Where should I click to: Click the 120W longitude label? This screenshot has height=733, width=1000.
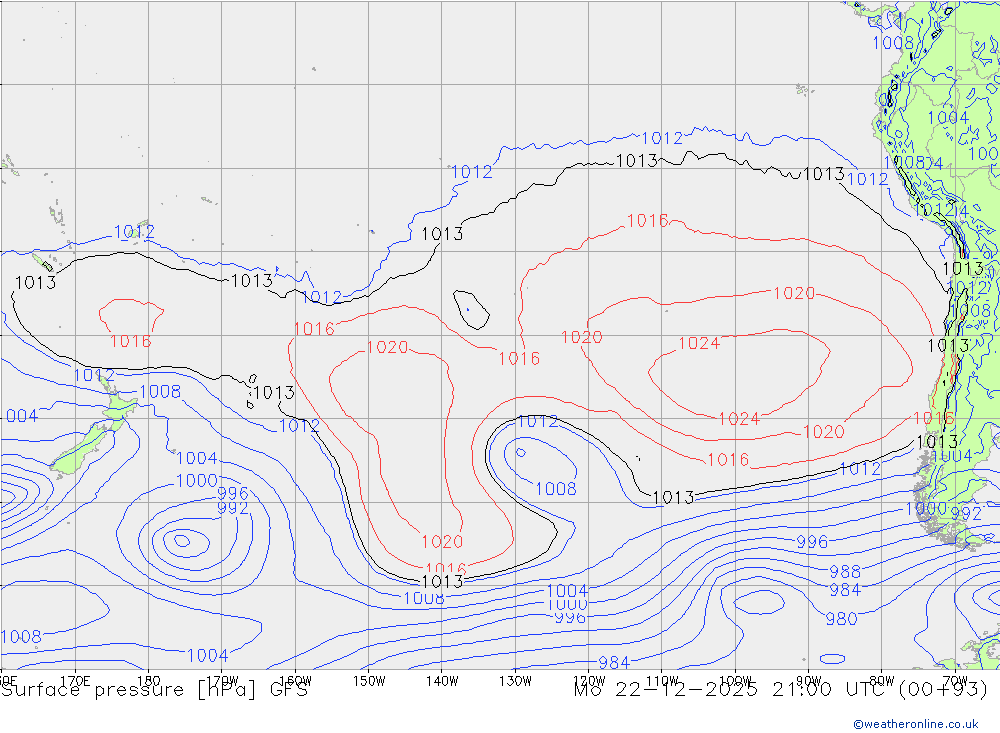pos(589,681)
